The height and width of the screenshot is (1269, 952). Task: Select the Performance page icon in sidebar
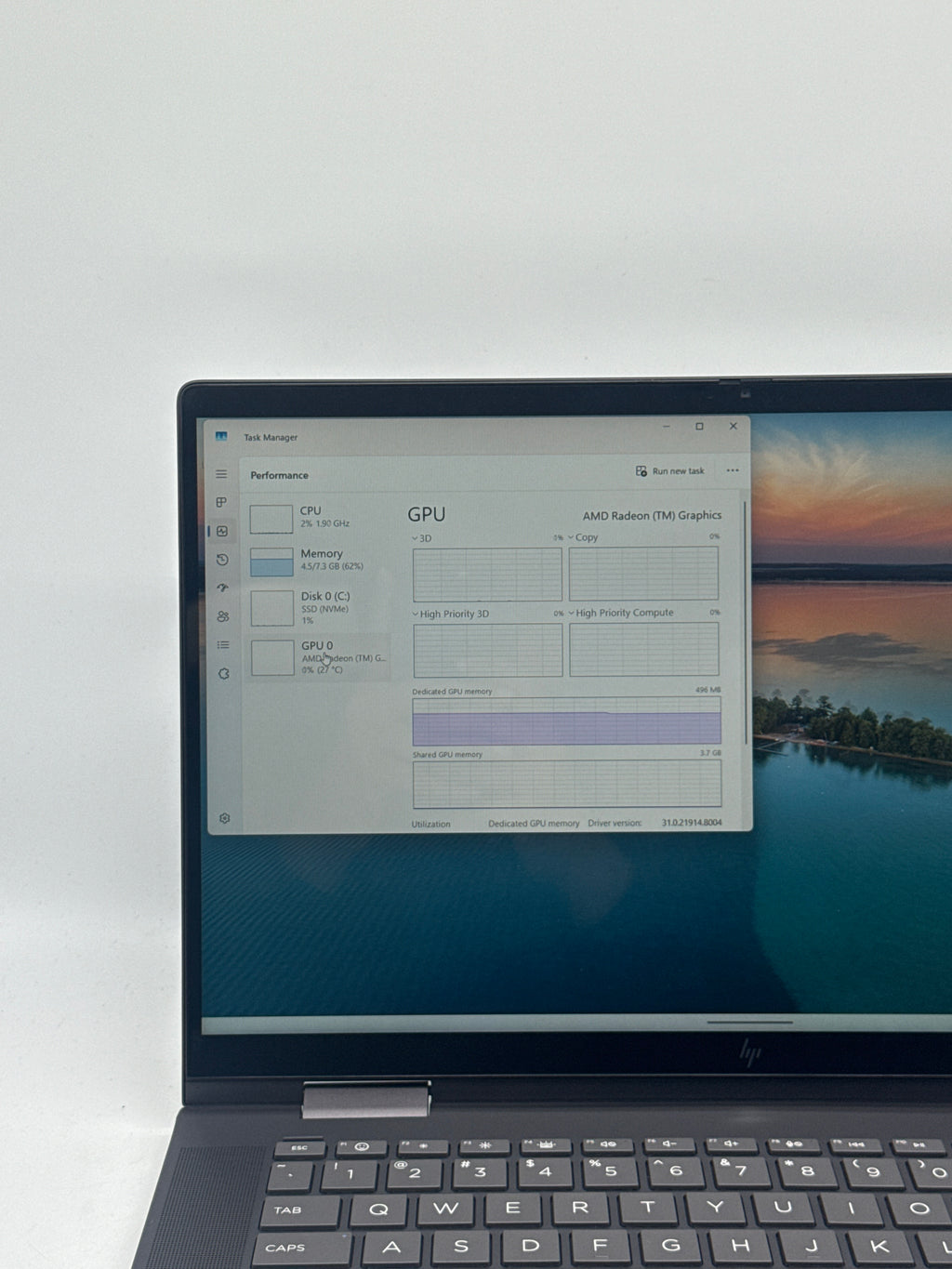click(222, 531)
